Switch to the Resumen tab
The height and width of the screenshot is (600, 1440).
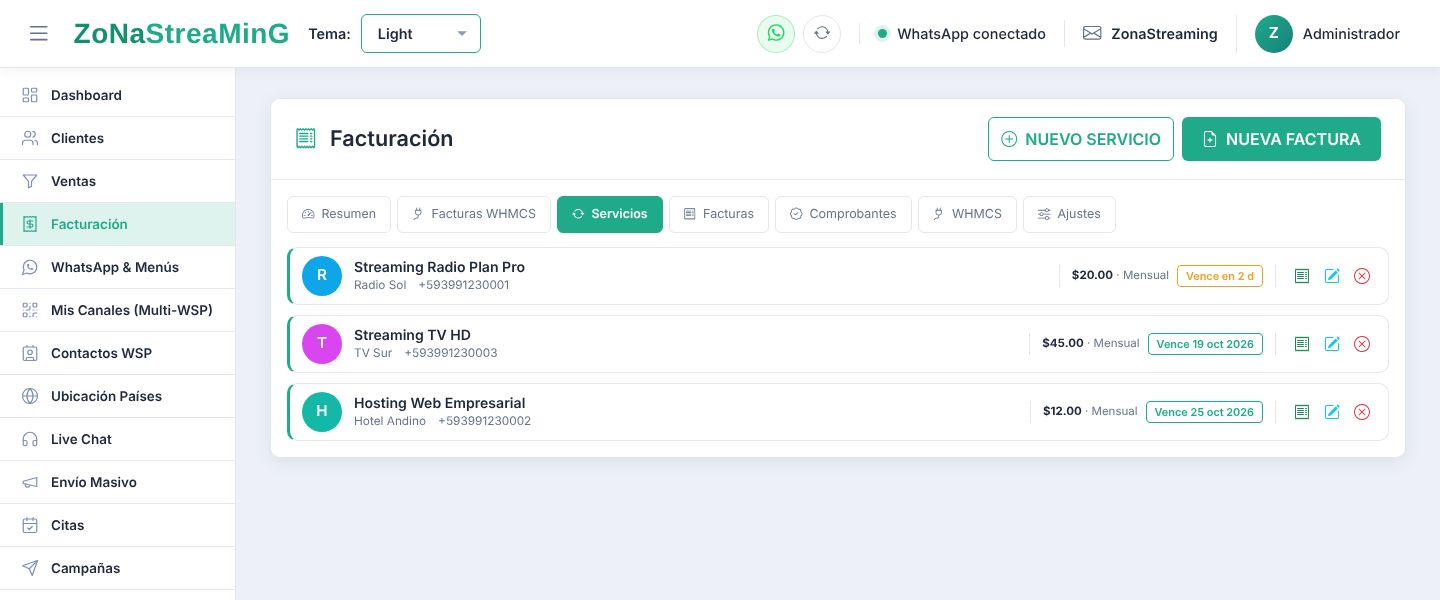click(339, 214)
